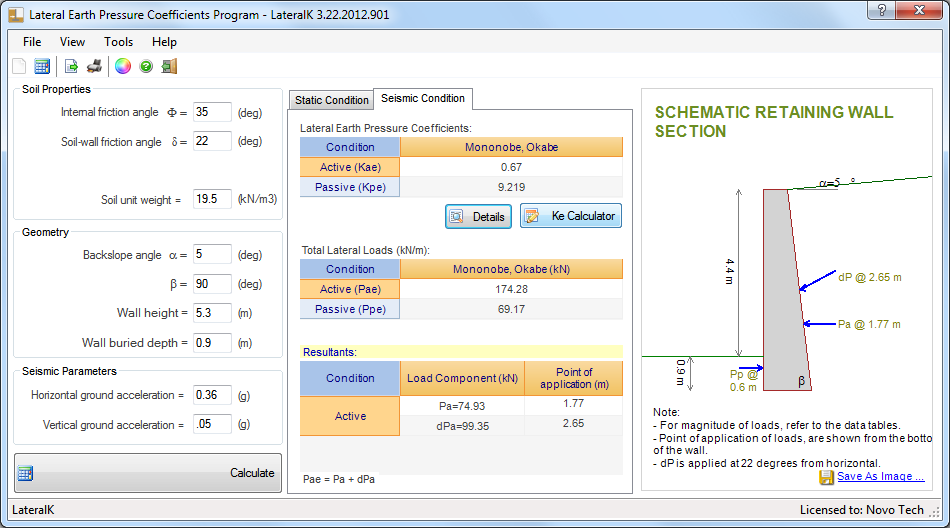Click the export toolbar icon
This screenshot has height=528, width=950.
[x=71, y=66]
